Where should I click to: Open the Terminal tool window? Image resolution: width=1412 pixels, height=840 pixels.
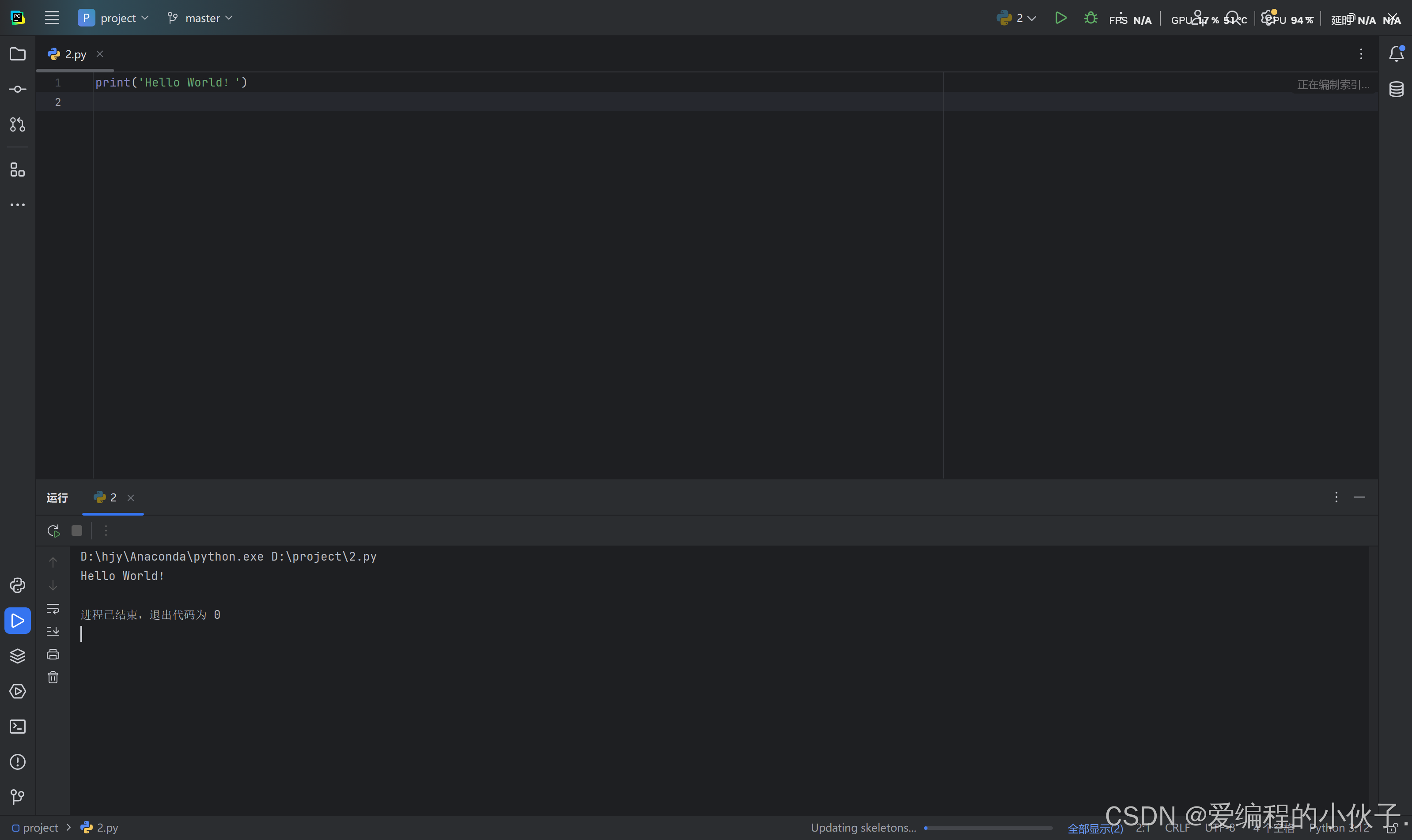pos(18,726)
